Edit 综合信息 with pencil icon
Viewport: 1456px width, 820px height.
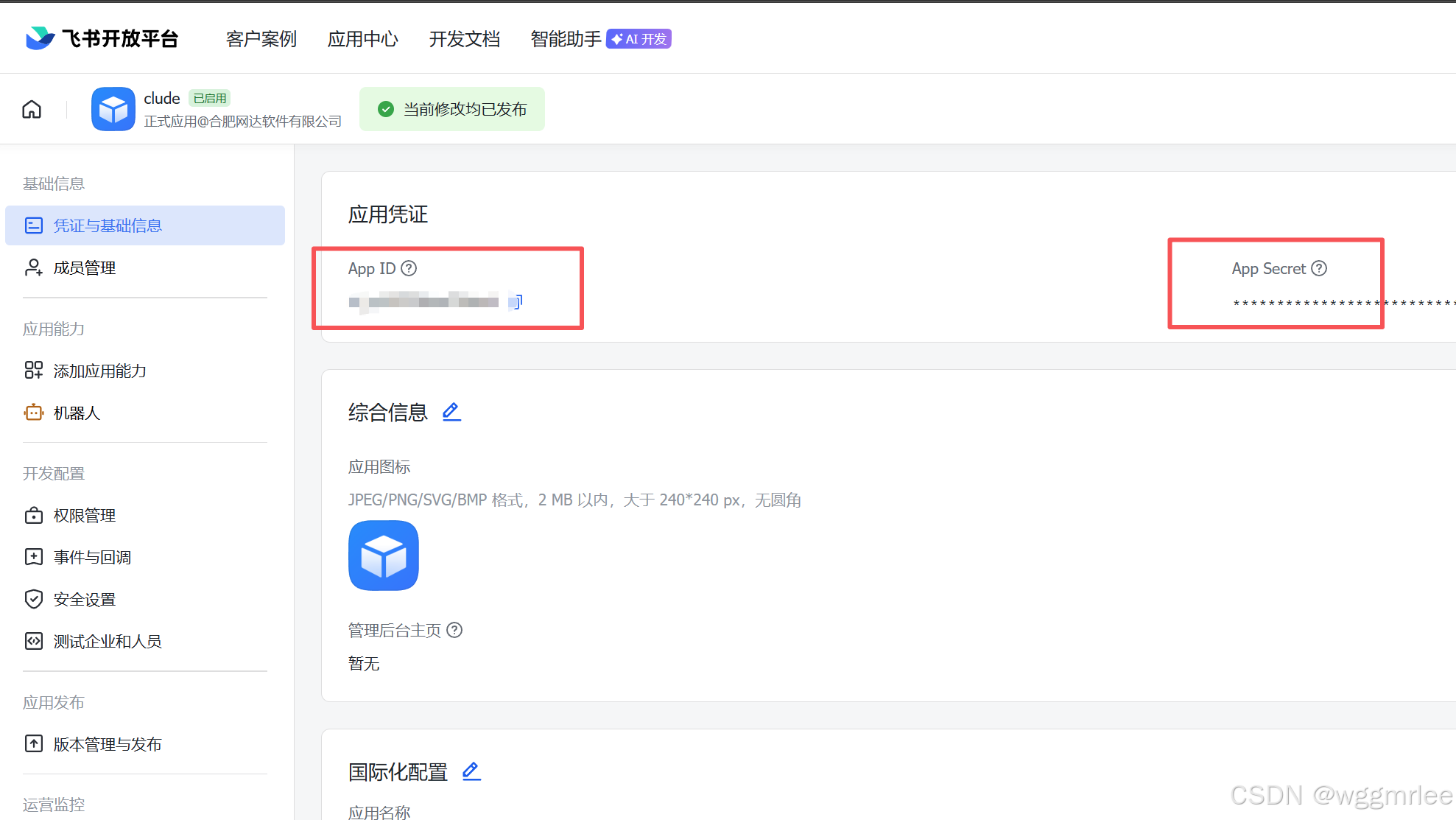(451, 412)
